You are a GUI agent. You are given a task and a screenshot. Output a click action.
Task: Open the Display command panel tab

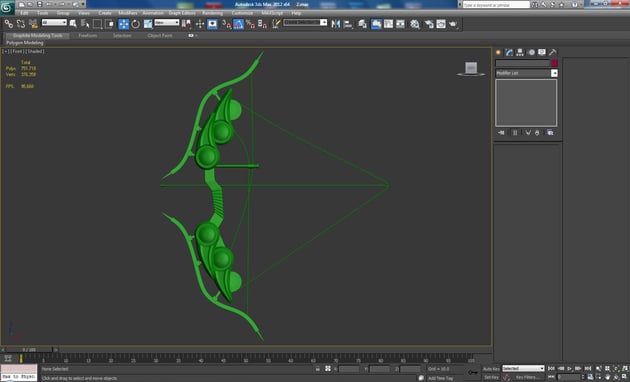point(542,52)
